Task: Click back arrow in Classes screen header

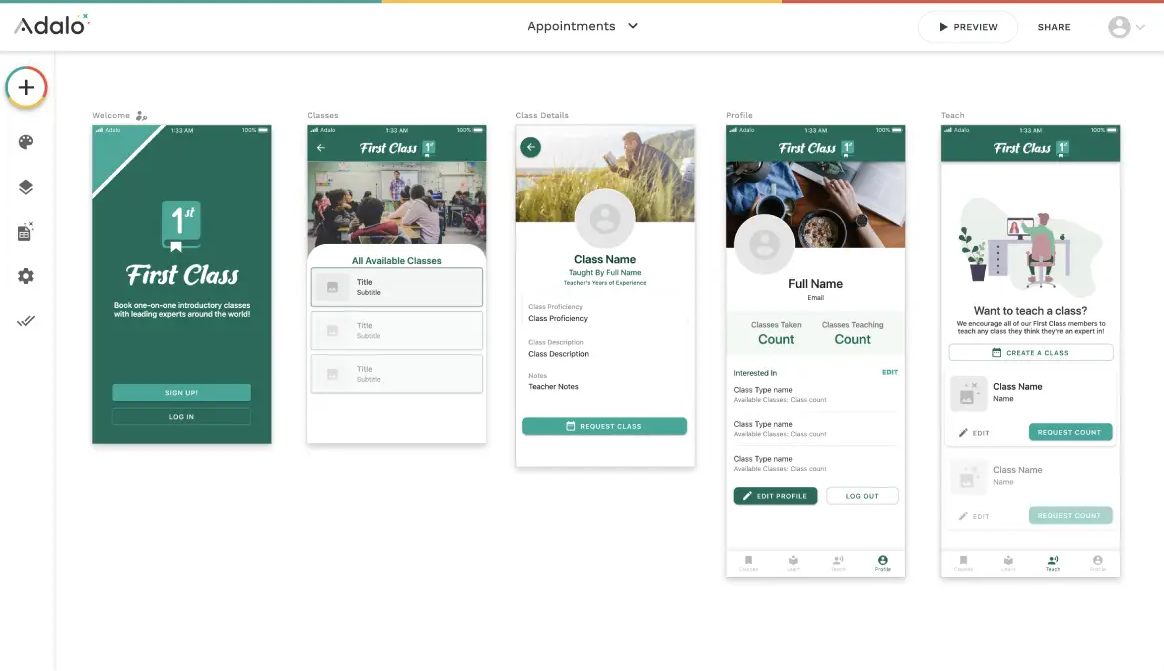Action: (x=321, y=148)
